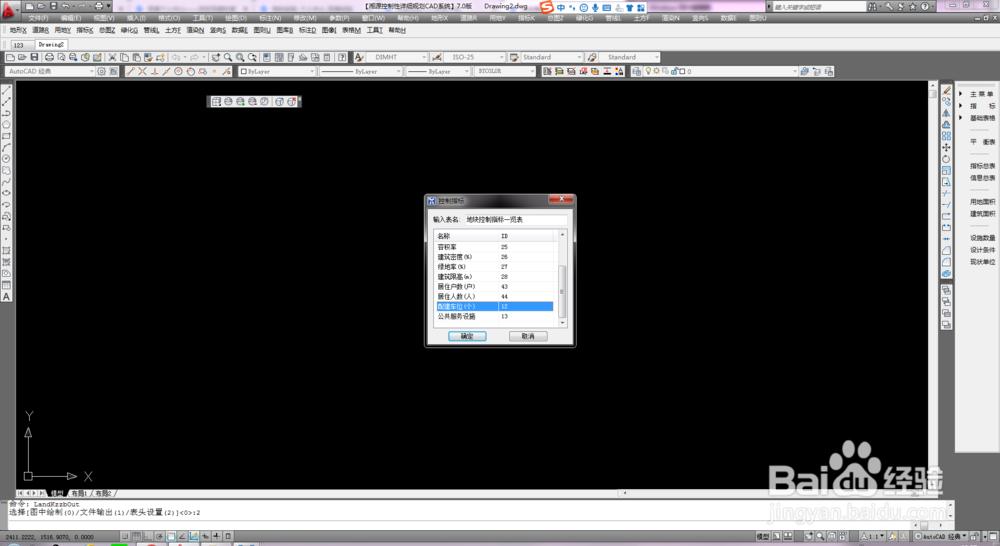Click the Zoom Realtime magnifier in the standard toolbar
The width and height of the screenshot is (1000, 546).
point(228,57)
